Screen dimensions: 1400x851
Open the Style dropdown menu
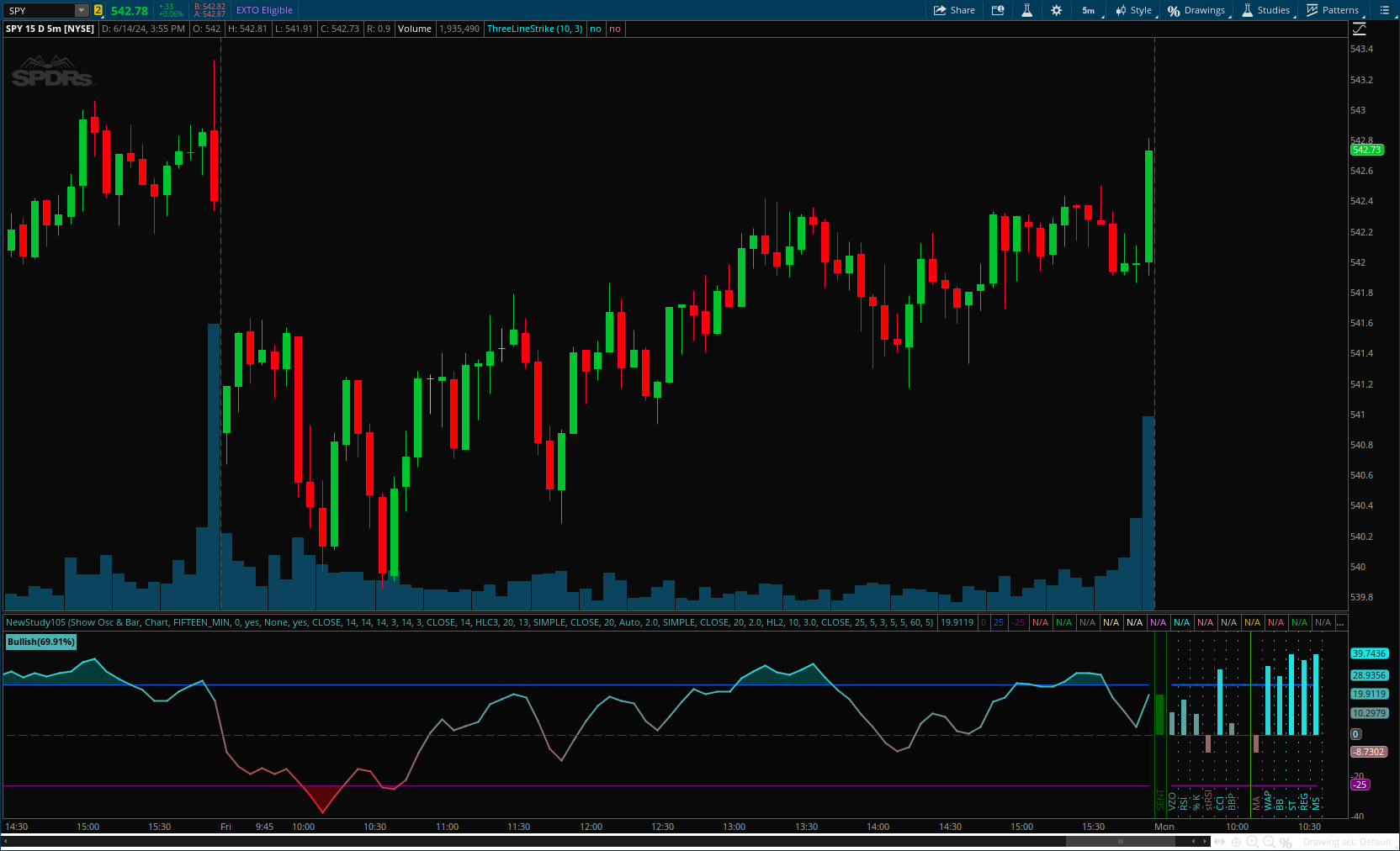pyautogui.click(x=1134, y=10)
